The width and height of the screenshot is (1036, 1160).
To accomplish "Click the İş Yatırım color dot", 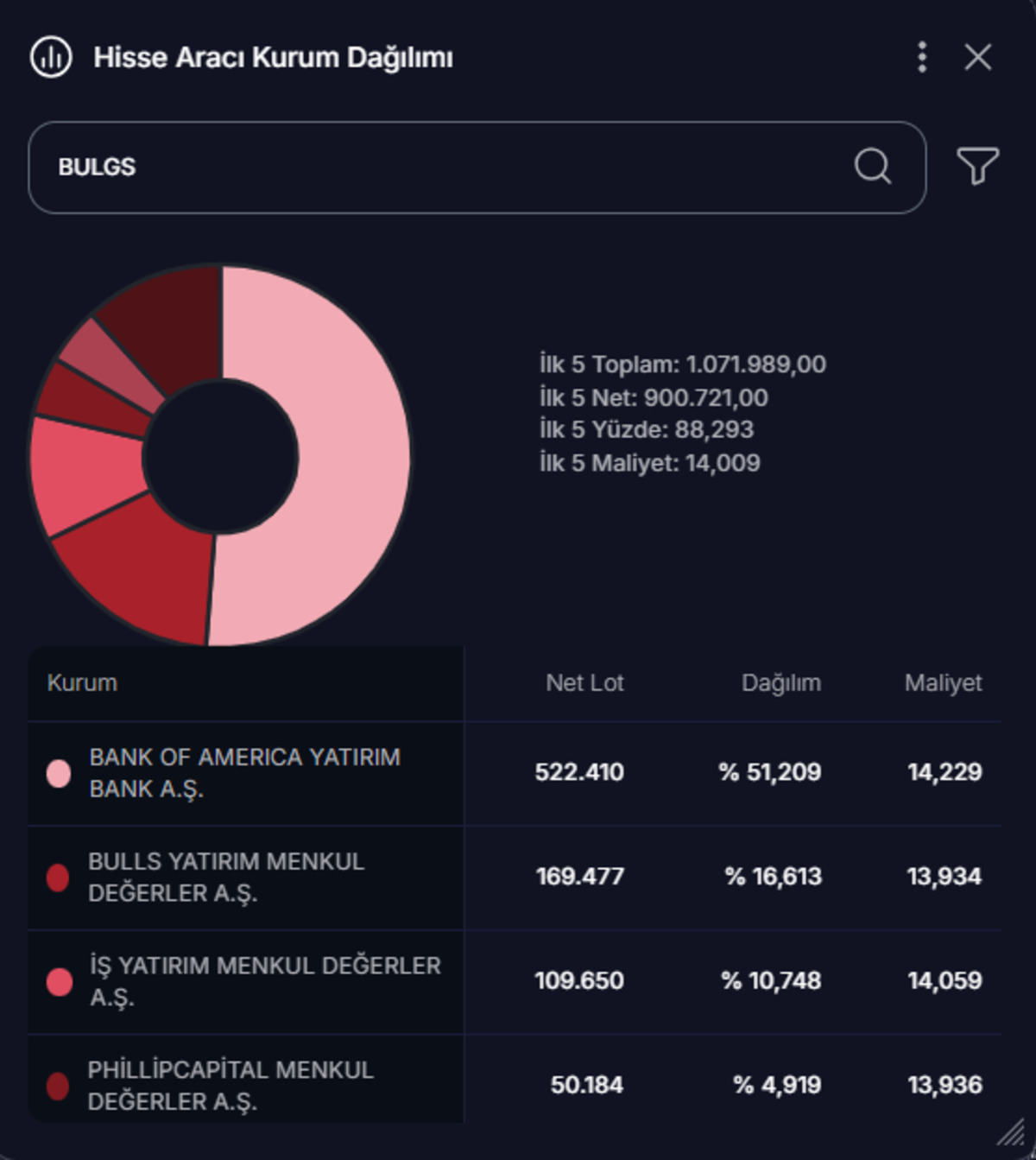I will [x=59, y=982].
